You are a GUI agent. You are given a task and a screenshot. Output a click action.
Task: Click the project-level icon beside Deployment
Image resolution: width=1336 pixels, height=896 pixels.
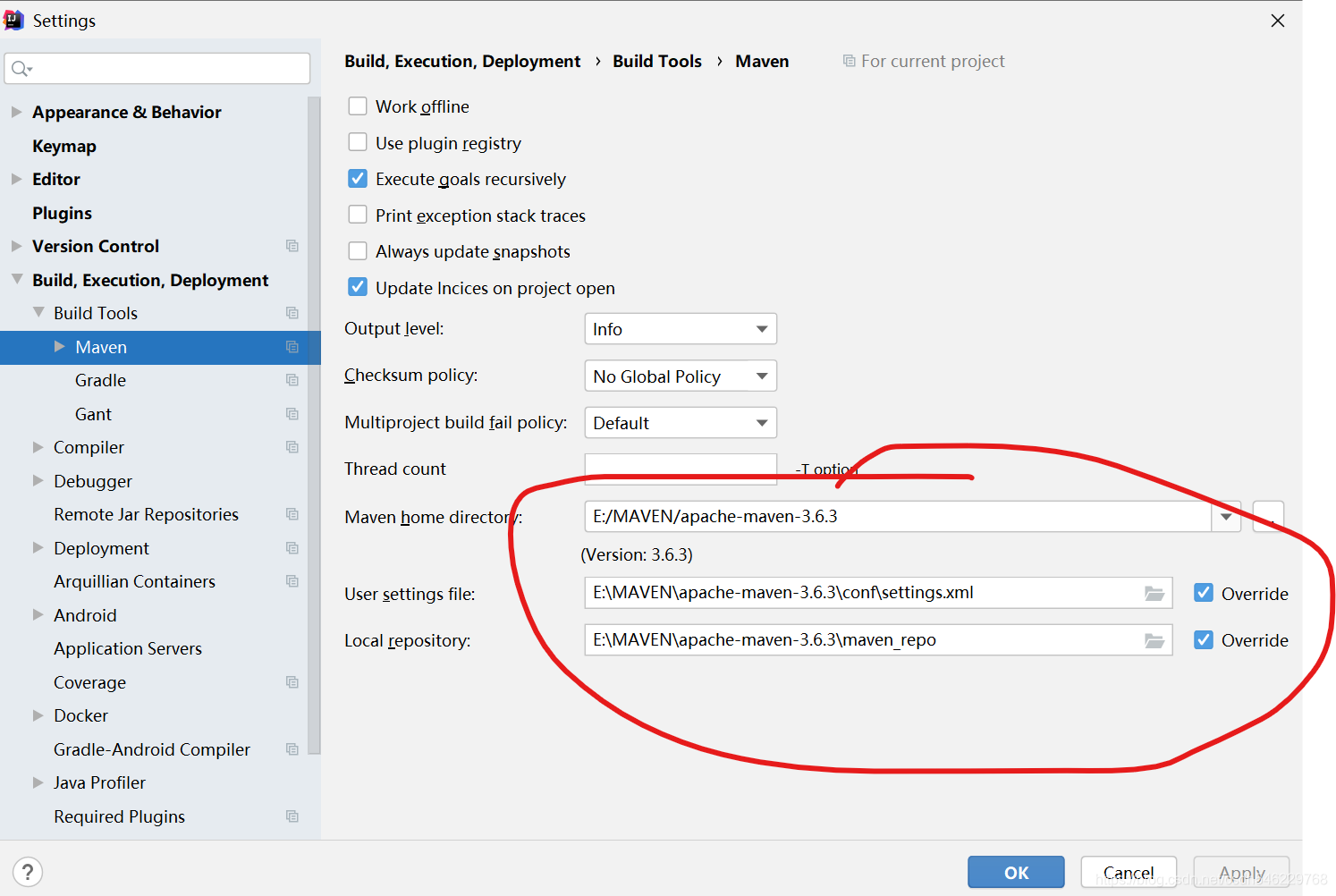tap(292, 548)
